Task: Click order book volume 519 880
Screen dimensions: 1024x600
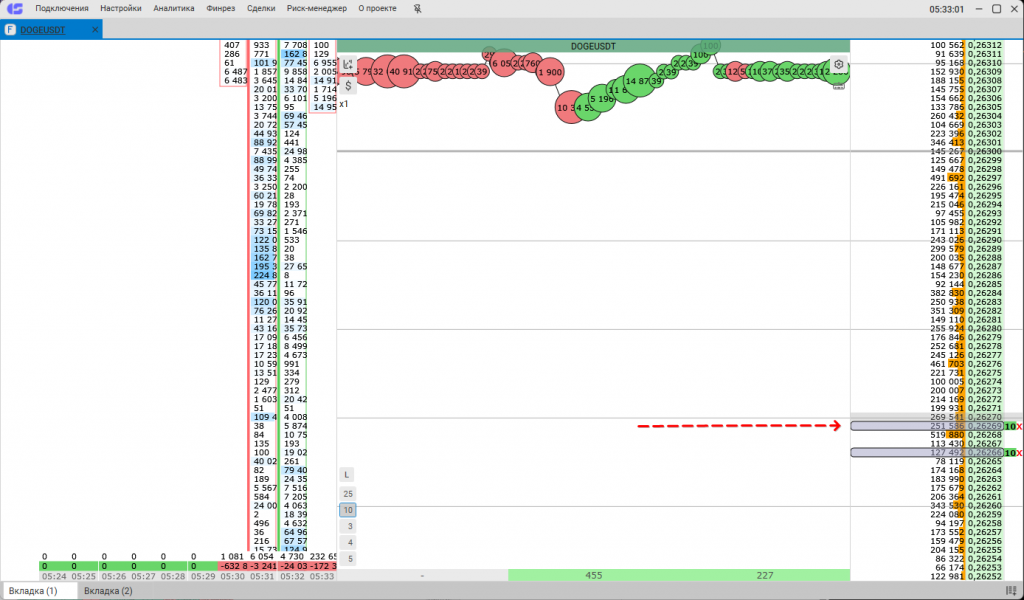Action: 947,435
